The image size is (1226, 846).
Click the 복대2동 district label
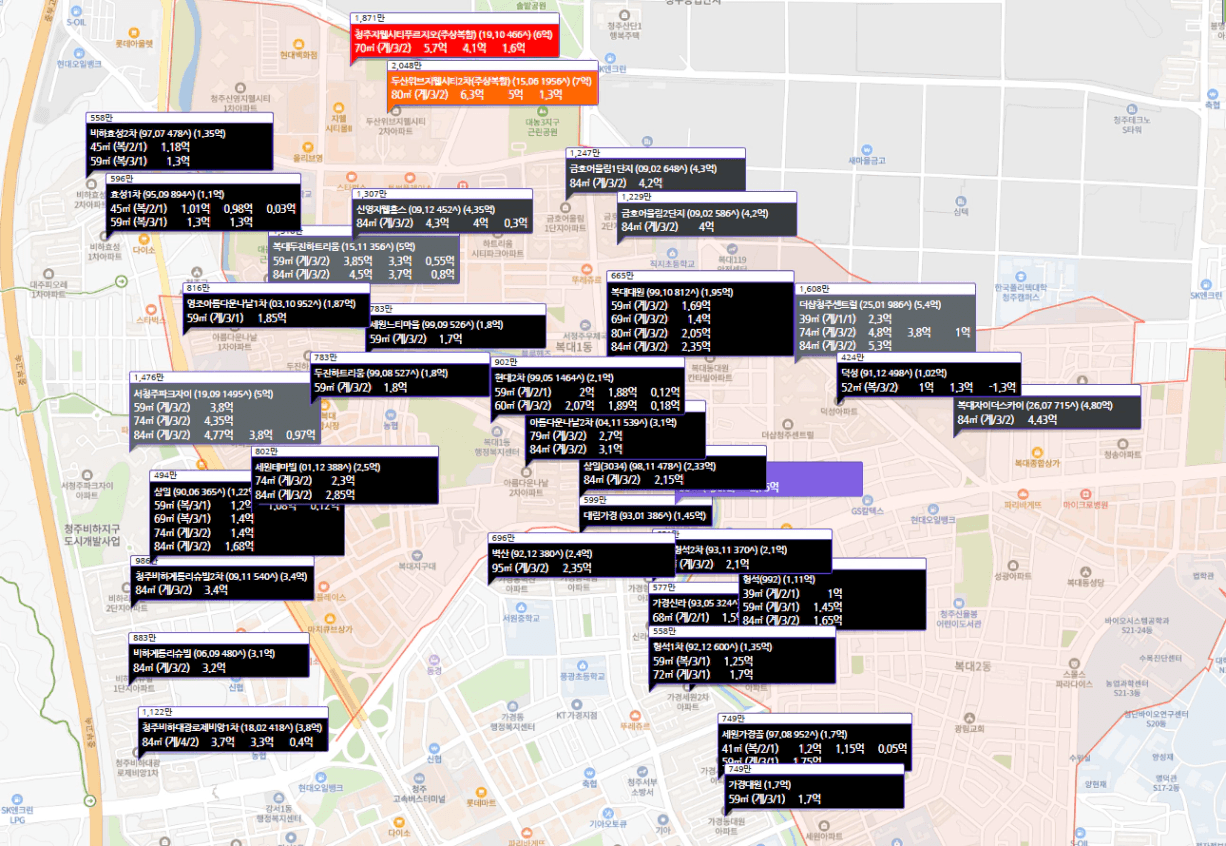click(971, 665)
